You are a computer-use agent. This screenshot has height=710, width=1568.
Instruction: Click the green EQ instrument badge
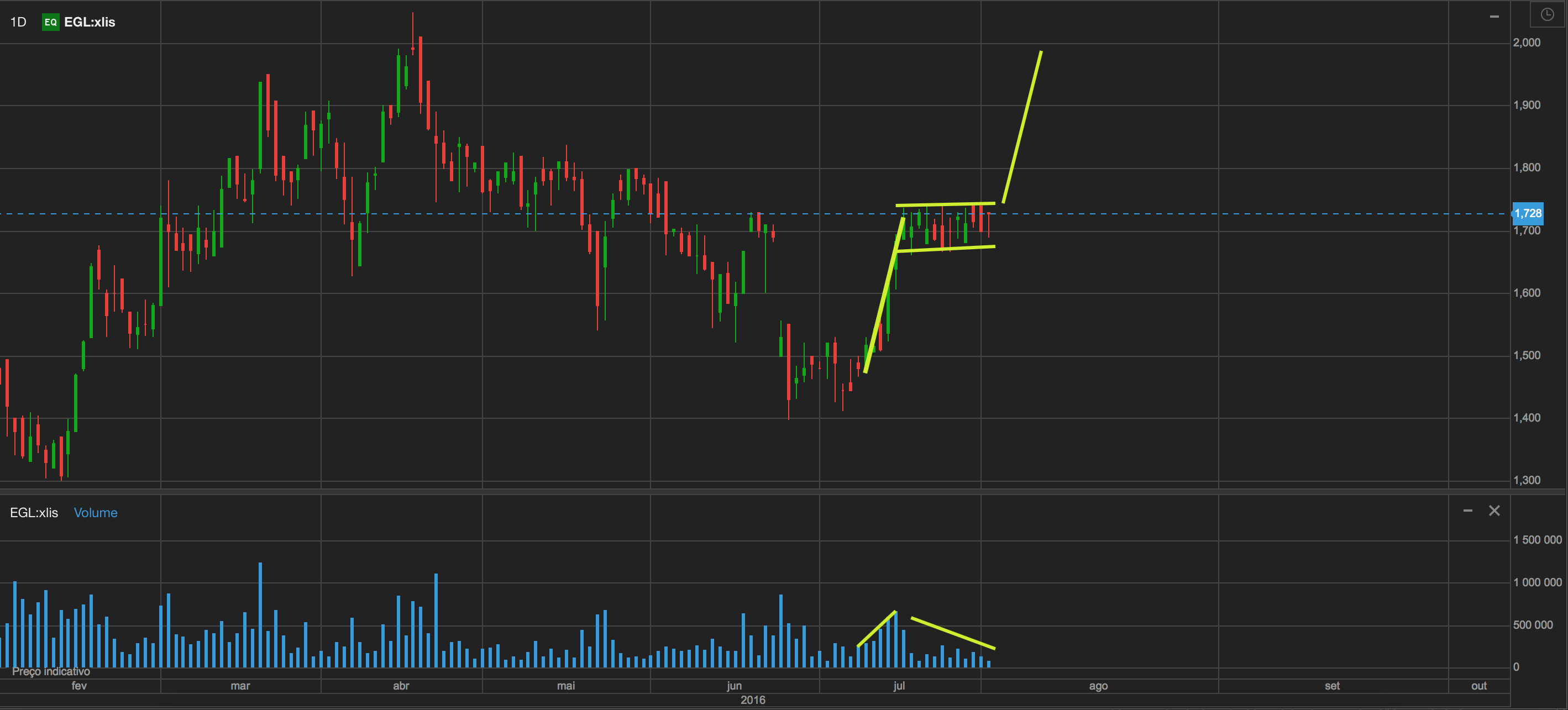[50, 23]
